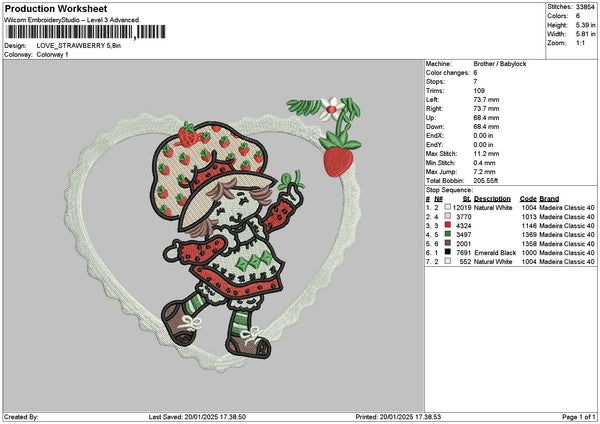Pick the black swatch for Emerald Black
This screenshot has height=424, width=600.
(447, 252)
